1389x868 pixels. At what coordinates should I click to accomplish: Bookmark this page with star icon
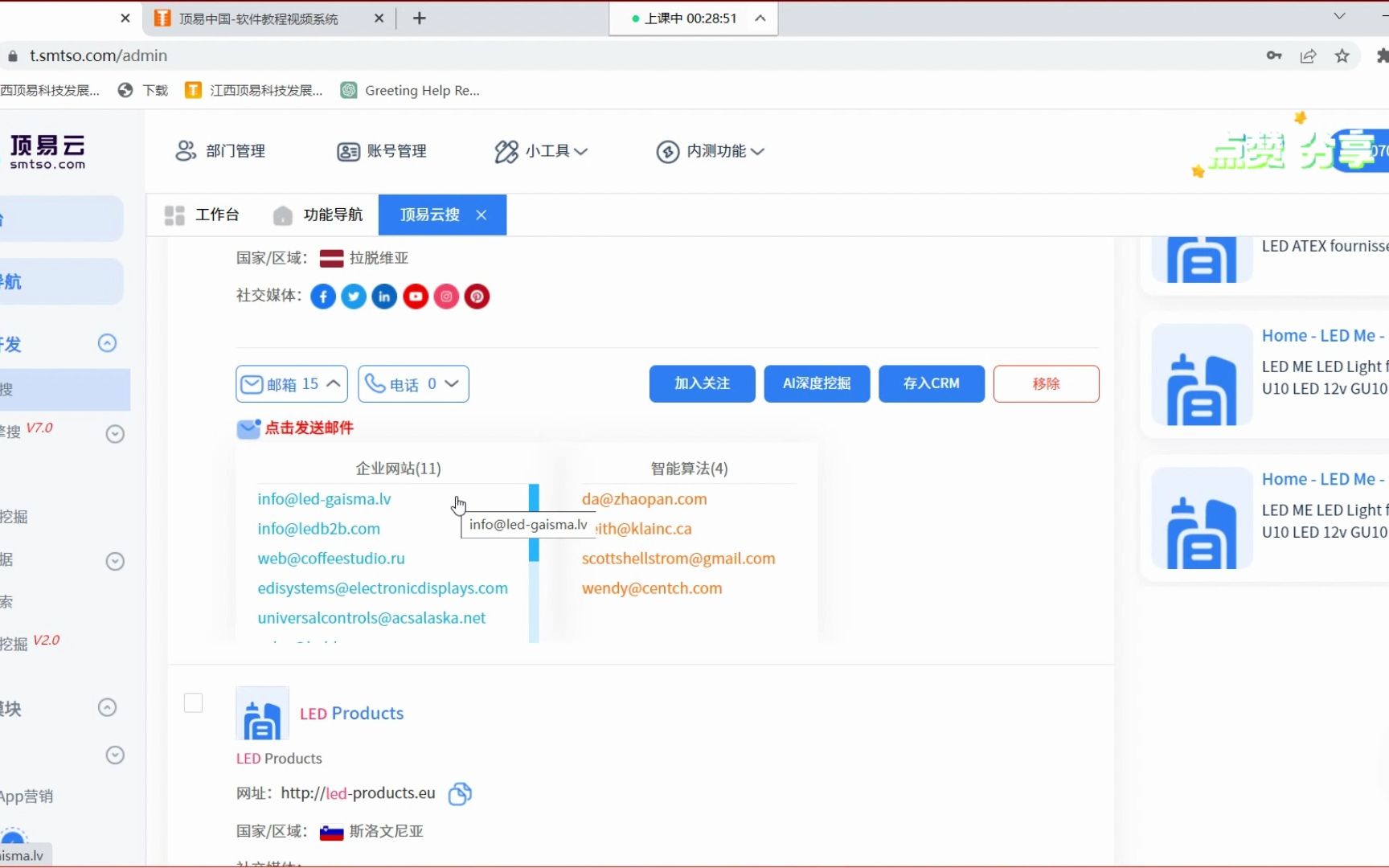(x=1342, y=55)
